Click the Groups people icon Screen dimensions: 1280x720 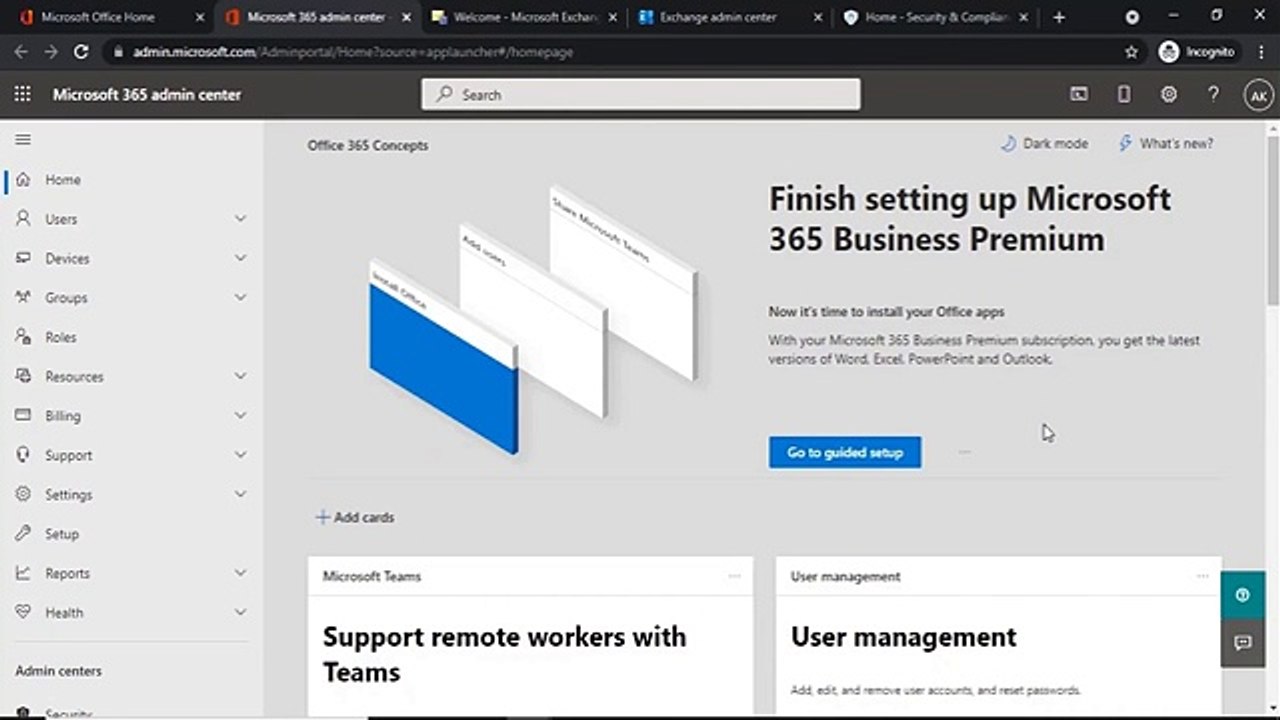click(23, 297)
